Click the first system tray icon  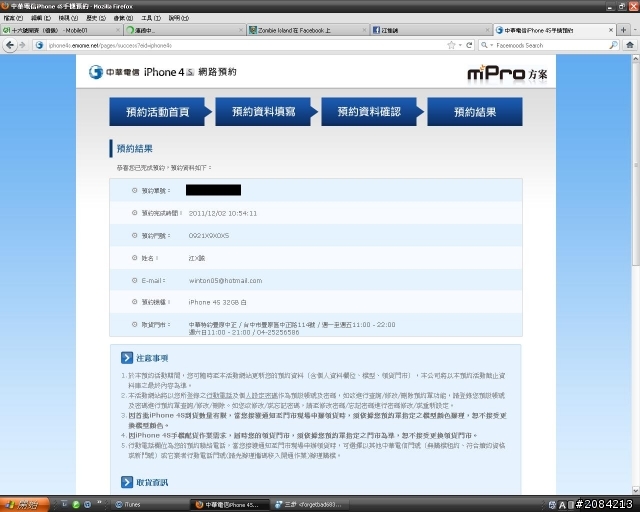point(552,505)
